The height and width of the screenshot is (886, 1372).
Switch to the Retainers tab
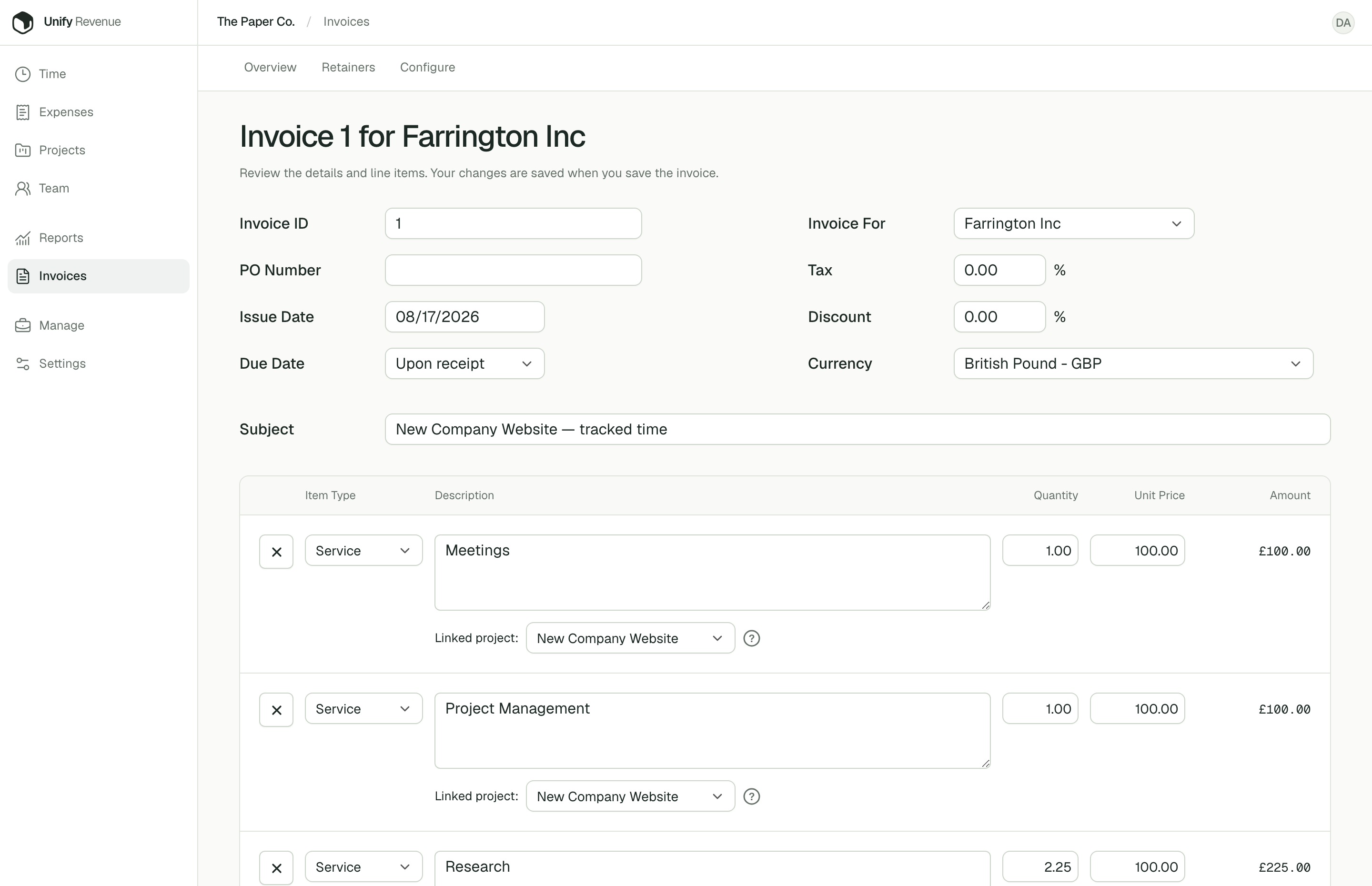(x=348, y=67)
